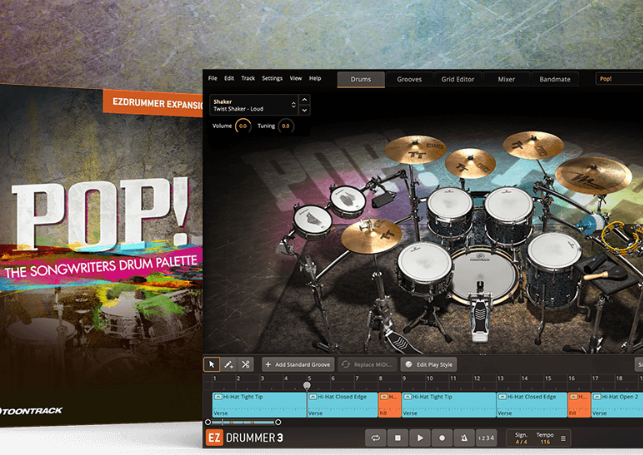This screenshot has height=455, width=643.
Task: Select the Hi-Hat Closed Edge clip at bar 13
Action: point(532,405)
